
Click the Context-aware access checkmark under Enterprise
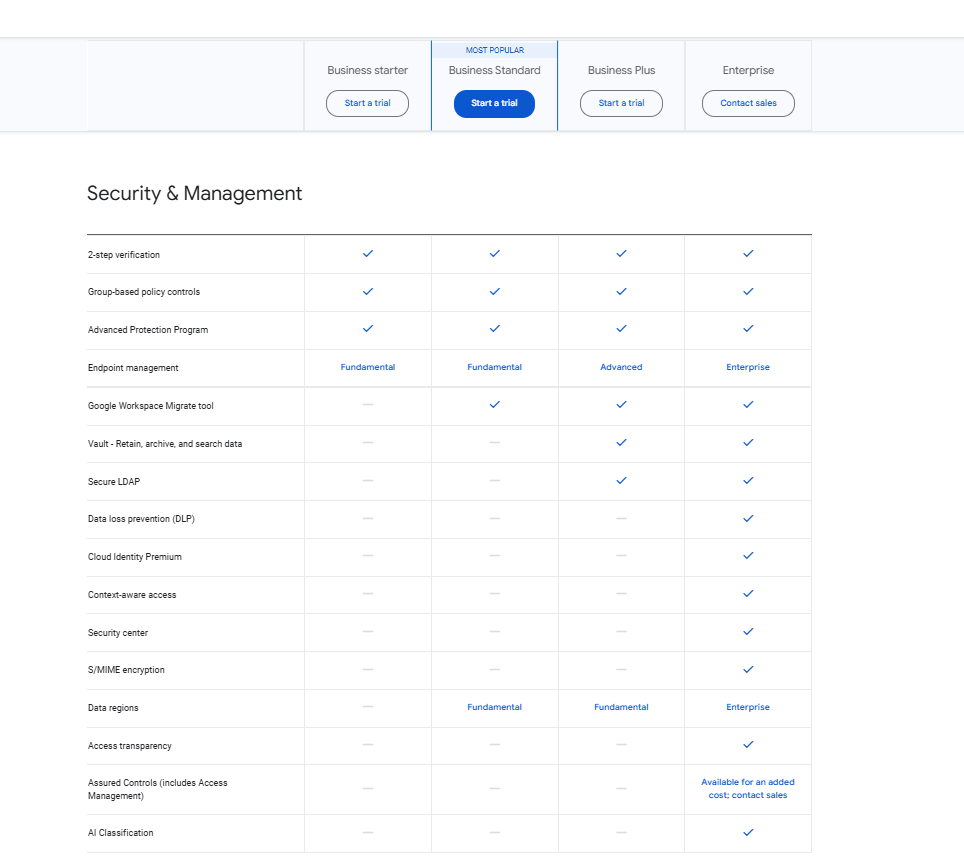(x=748, y=593)
